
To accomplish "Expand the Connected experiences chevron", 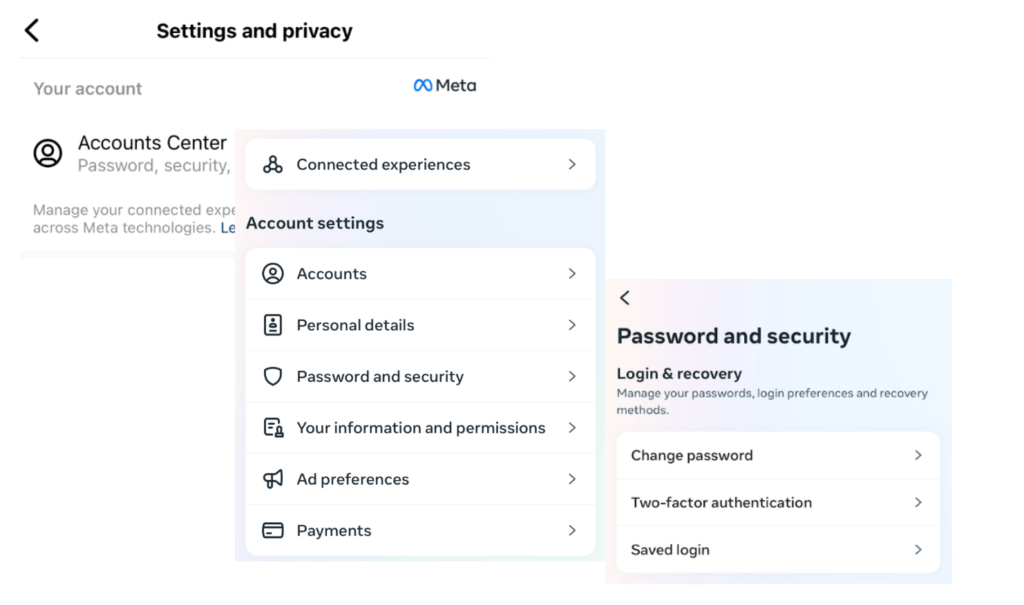I will point(572,163).
